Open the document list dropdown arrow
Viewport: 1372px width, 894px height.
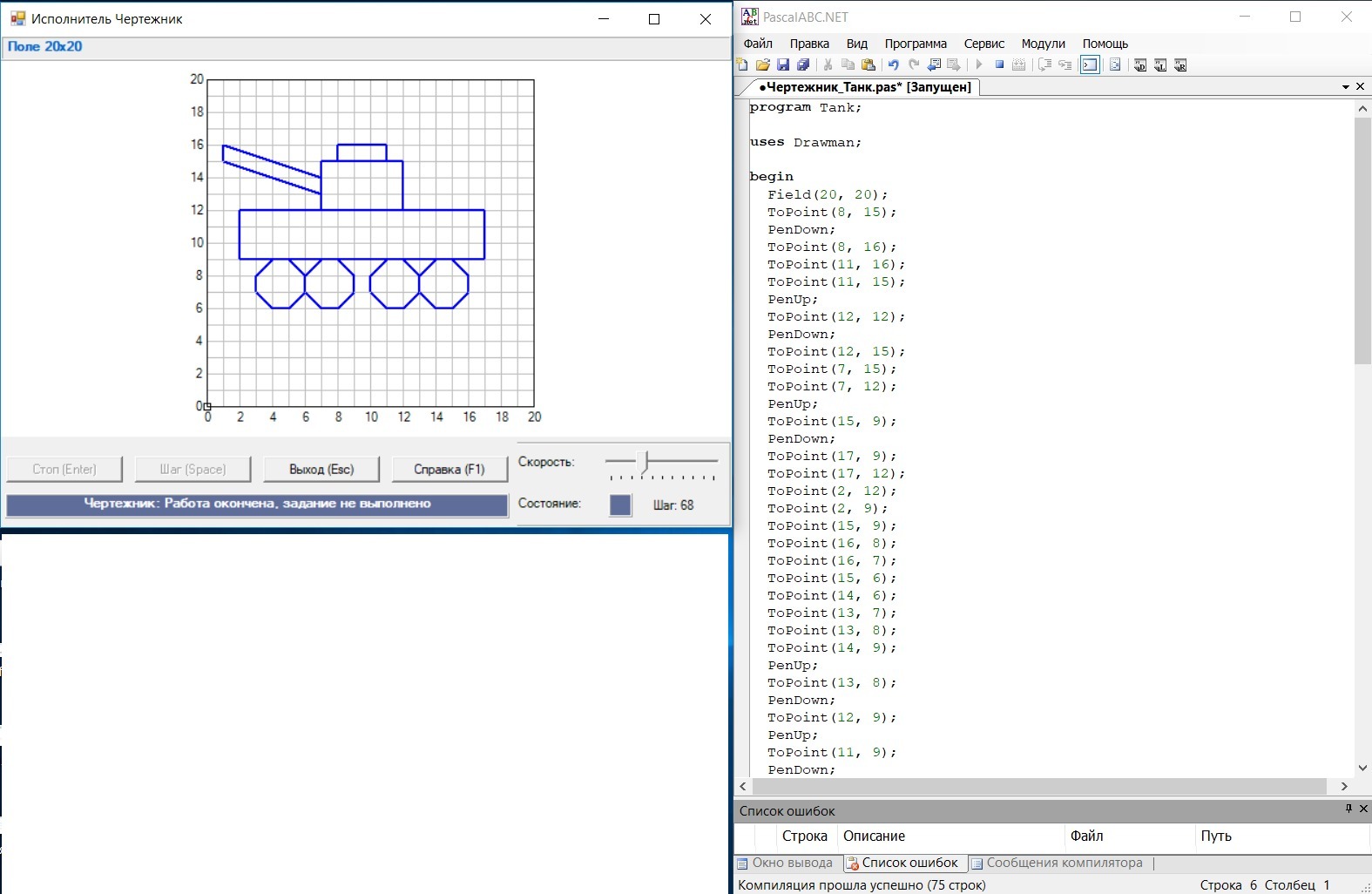(x=1346, y=87)
